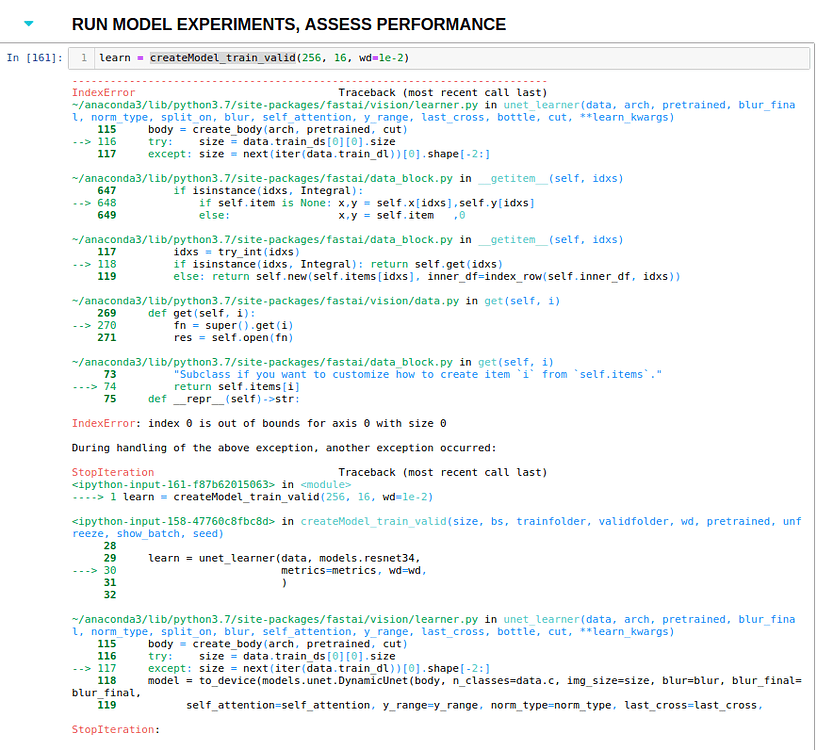This screenshot has height=750, width=816.
Task: Click the RUN MODEL EXPERIMENTS heading
Action: (288, 23)
